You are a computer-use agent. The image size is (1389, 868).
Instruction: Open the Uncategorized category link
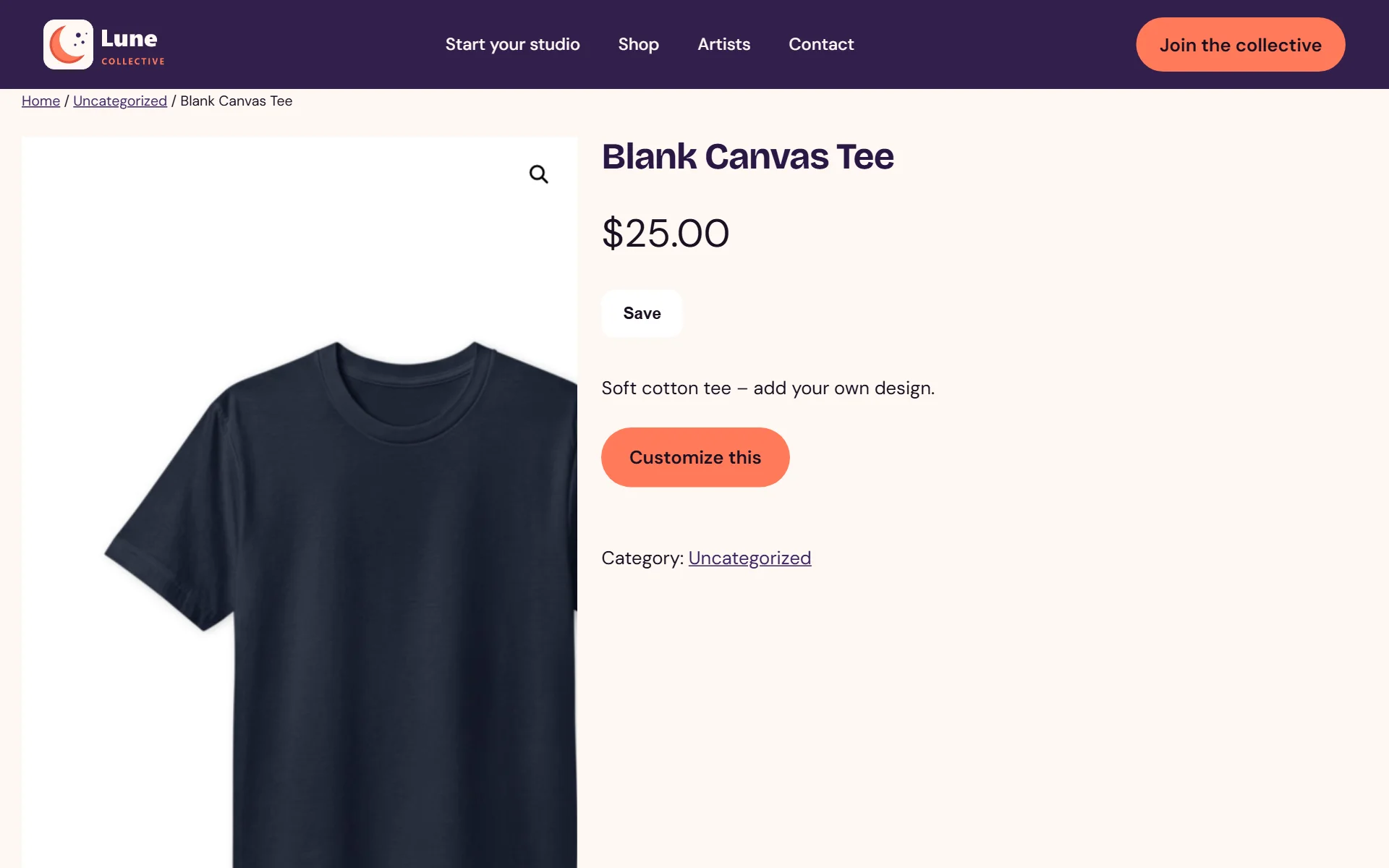click(x=749, y=558)
